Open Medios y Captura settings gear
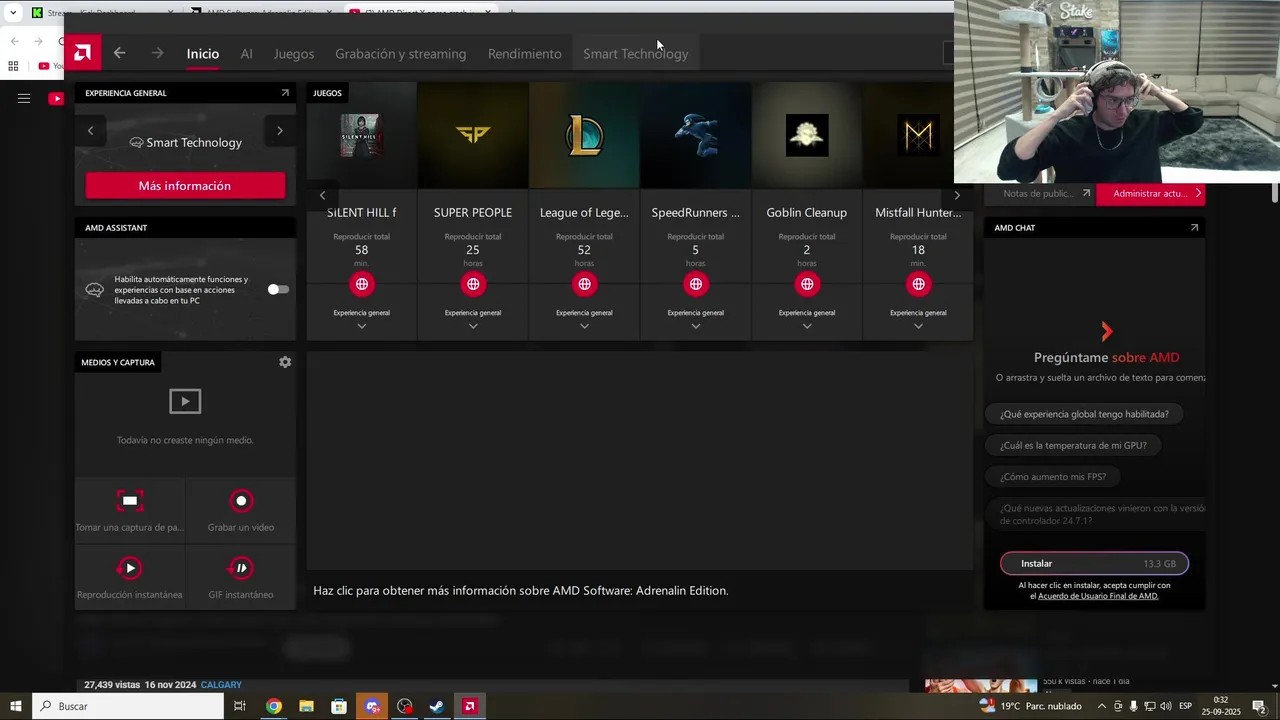Screen dimensions: 1280x720 point(285,362)
